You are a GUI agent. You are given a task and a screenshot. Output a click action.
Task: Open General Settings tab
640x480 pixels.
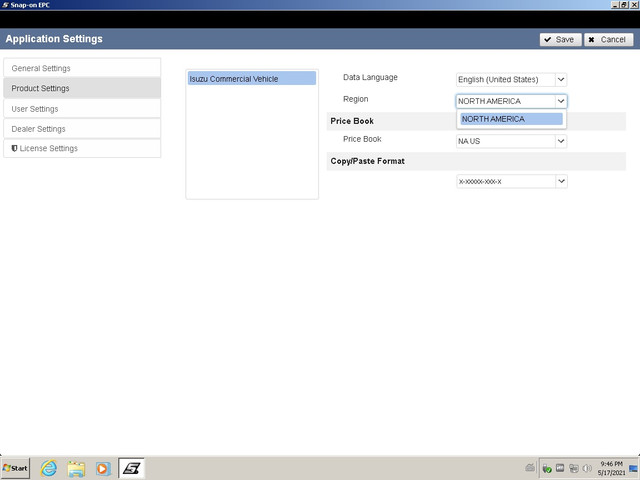pos(82,68)
